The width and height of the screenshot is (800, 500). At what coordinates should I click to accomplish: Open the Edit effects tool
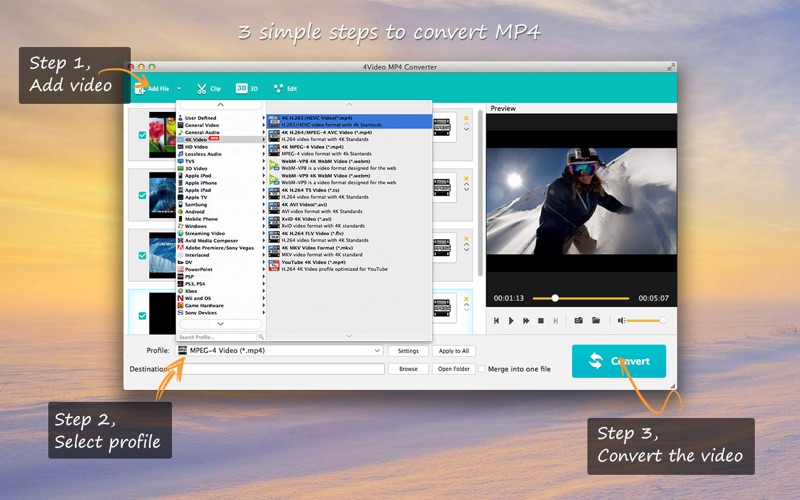pos(285,89)
